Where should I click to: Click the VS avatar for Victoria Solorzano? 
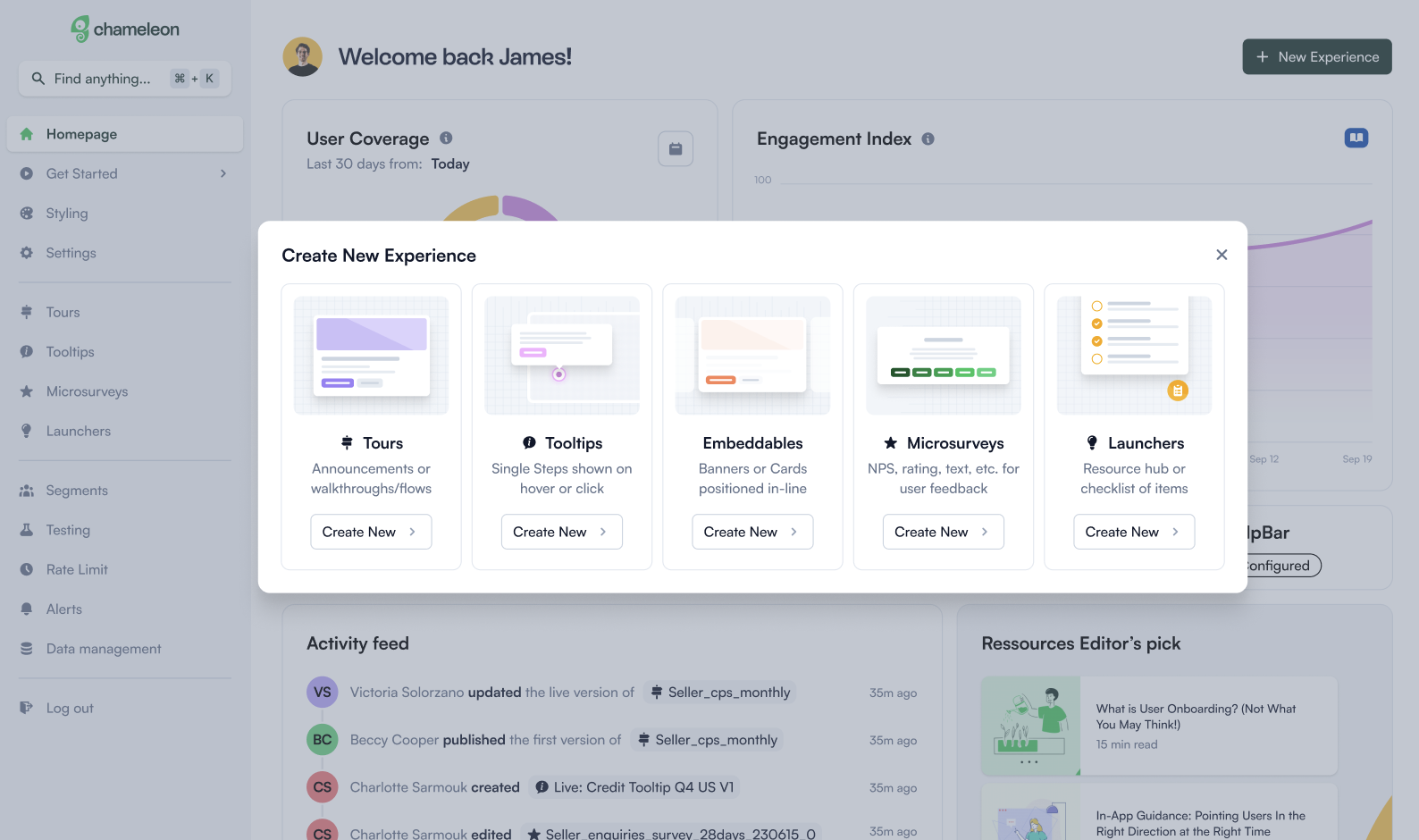pyautogui.click(x=323, y=692)
